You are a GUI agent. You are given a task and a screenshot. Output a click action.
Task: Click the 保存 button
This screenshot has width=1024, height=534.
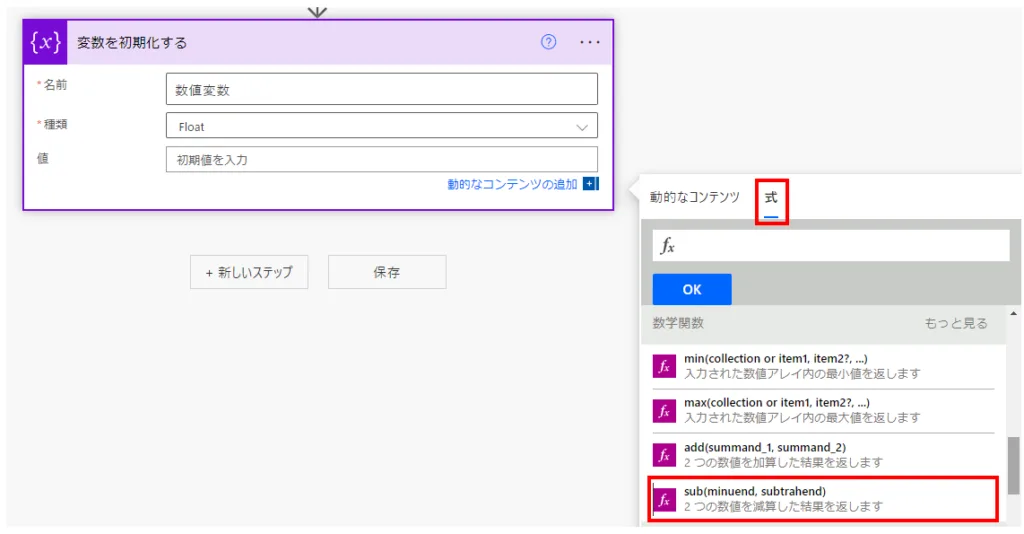pyautogui.click(x=387, y=272)
